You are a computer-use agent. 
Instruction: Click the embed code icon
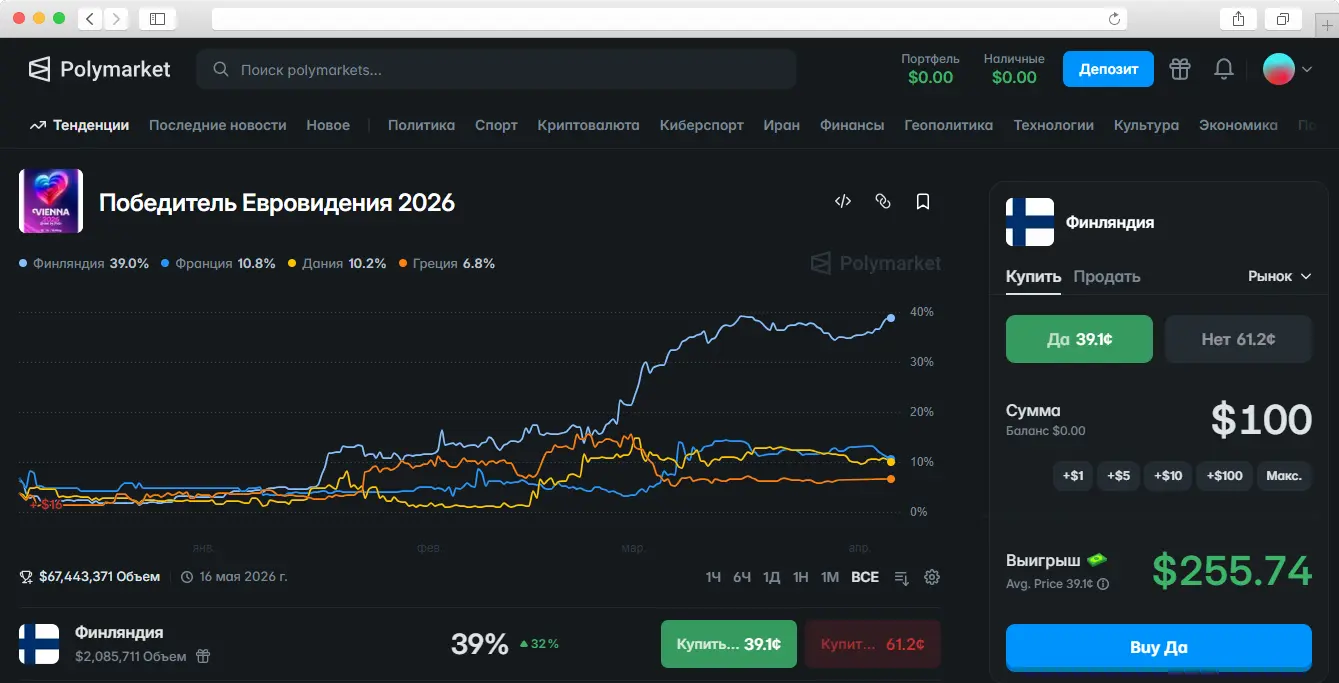pyautogui.click(x=843, y=201)
